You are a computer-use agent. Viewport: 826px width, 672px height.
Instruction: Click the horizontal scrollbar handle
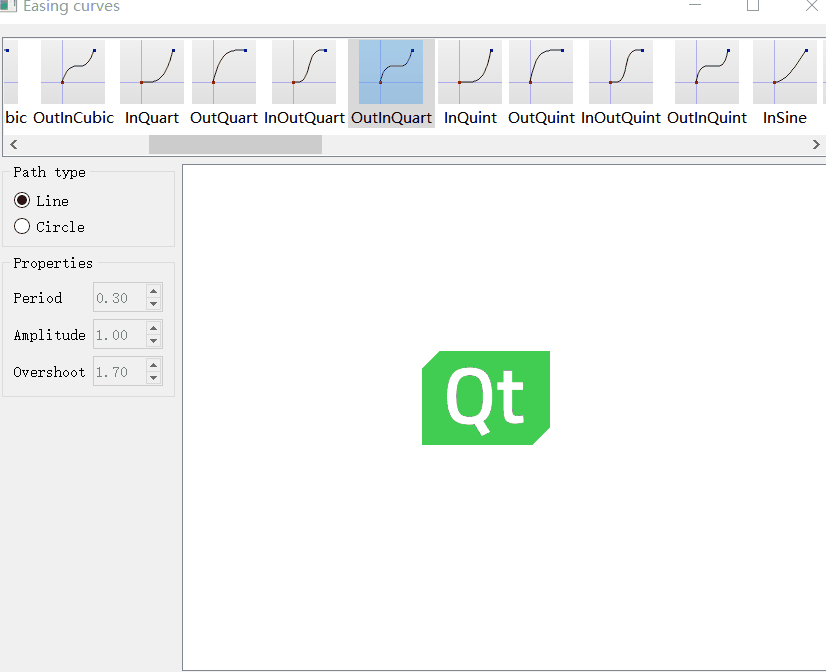click(x=235, y=144)
